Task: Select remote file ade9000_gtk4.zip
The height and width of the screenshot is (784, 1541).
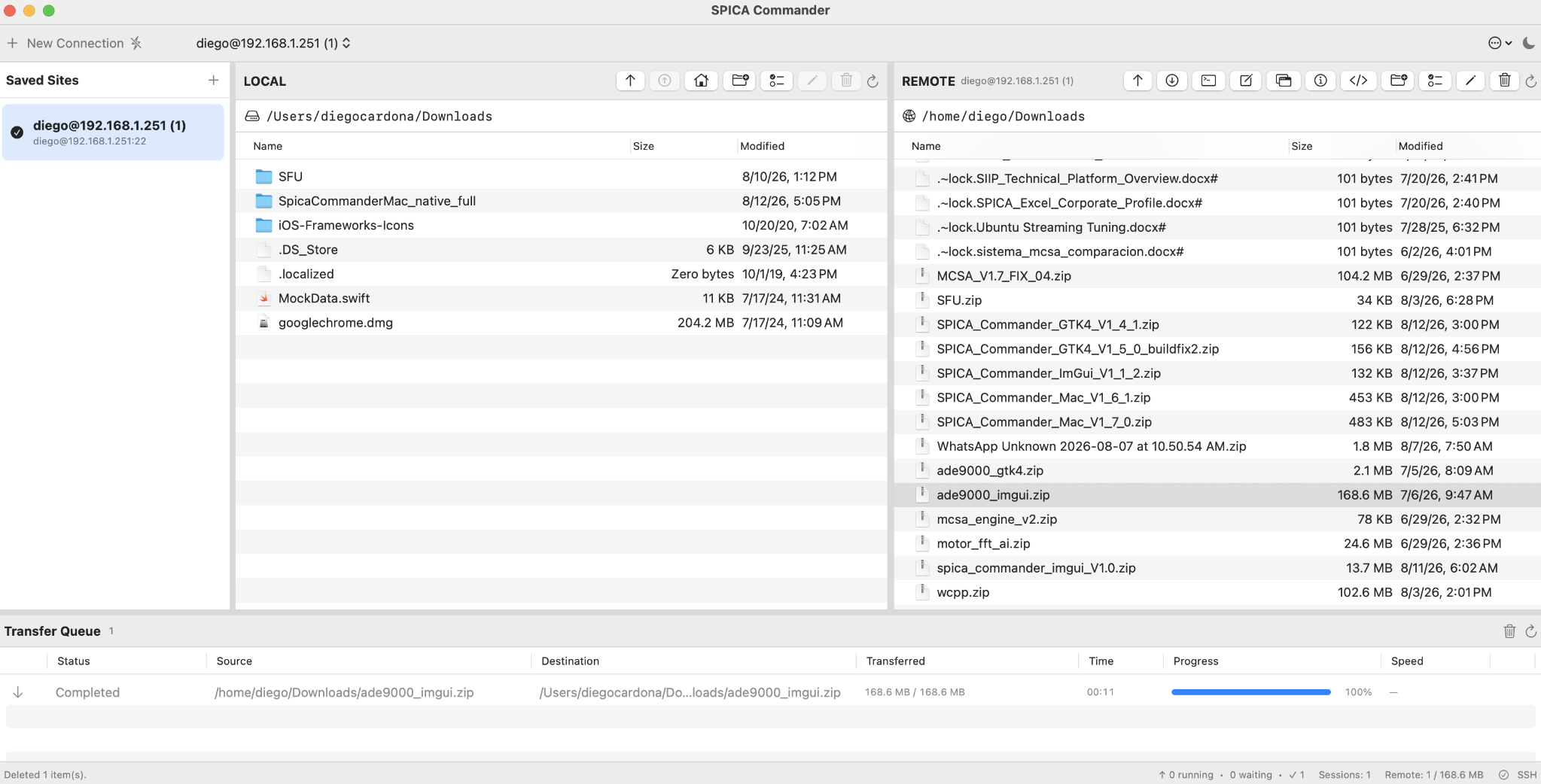Action: click(x=1217, y=470)
